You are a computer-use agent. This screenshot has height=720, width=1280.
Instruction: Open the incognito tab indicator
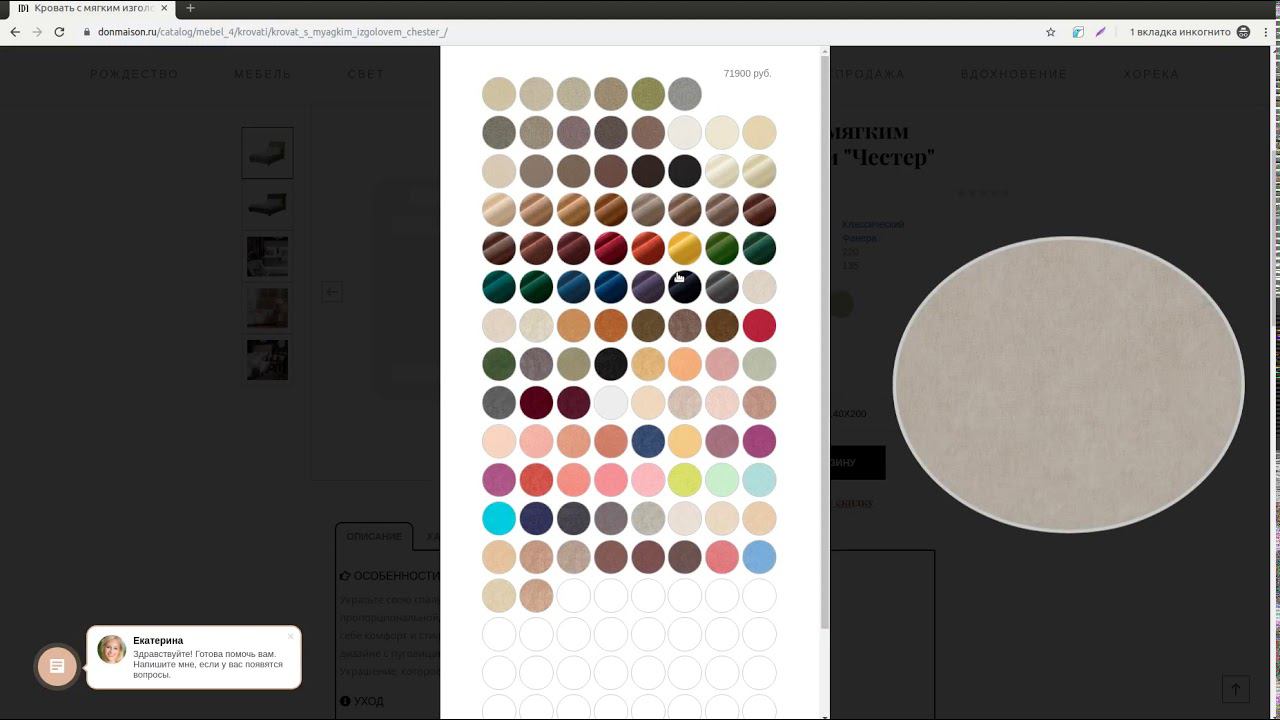point(1189,32)
